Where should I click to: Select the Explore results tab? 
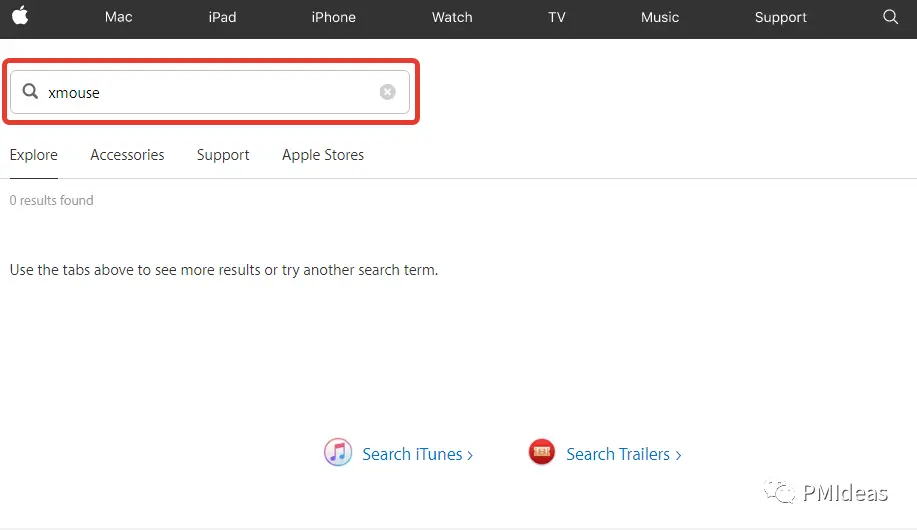(34, 155)
